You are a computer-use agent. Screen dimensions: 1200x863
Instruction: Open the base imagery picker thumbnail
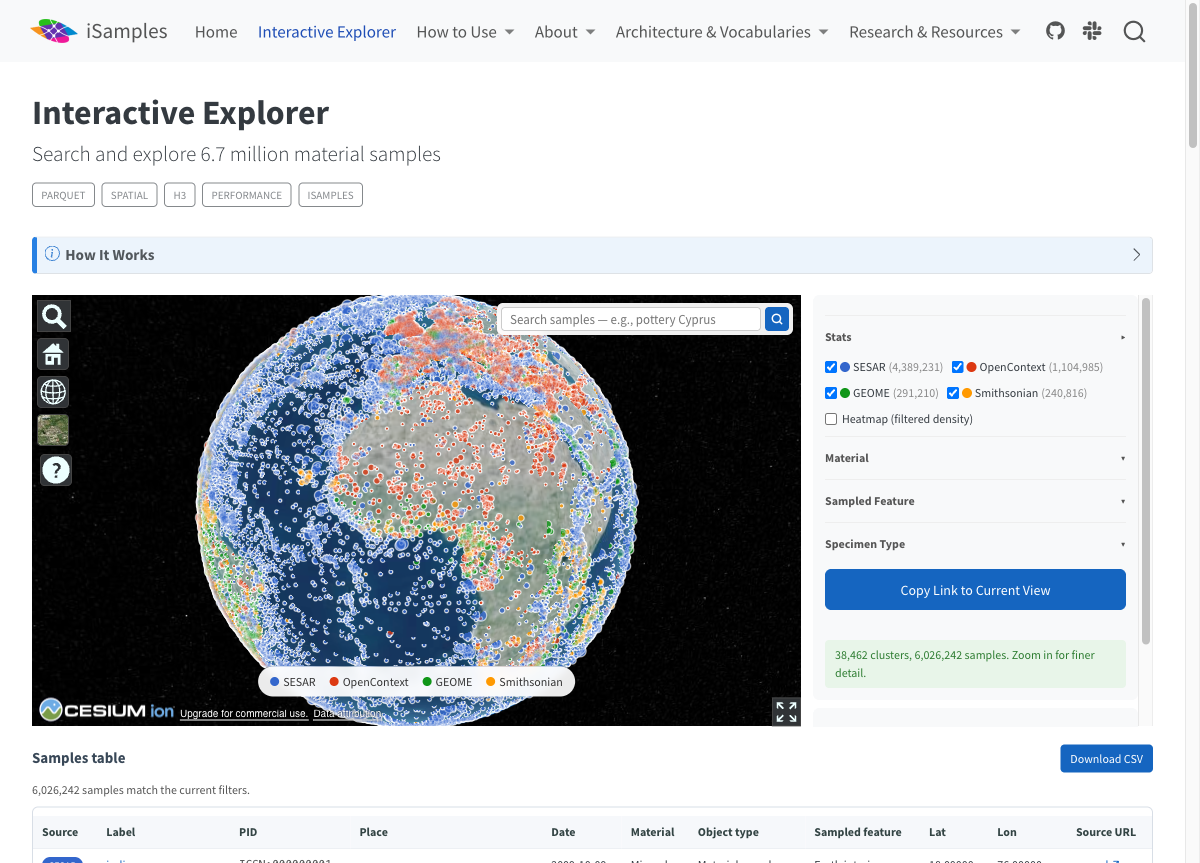[x=54, y=430]
